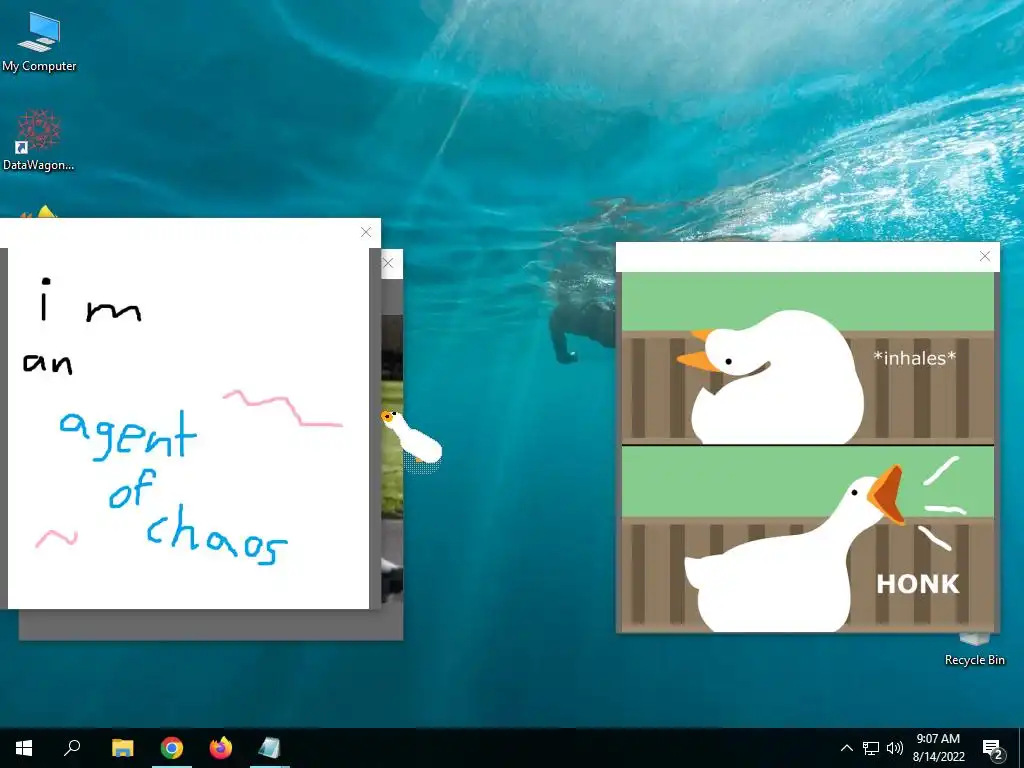The image size is (1024, 768).
Task: Click the 'HONK' text in meme
Action: (x=918, y=584)
